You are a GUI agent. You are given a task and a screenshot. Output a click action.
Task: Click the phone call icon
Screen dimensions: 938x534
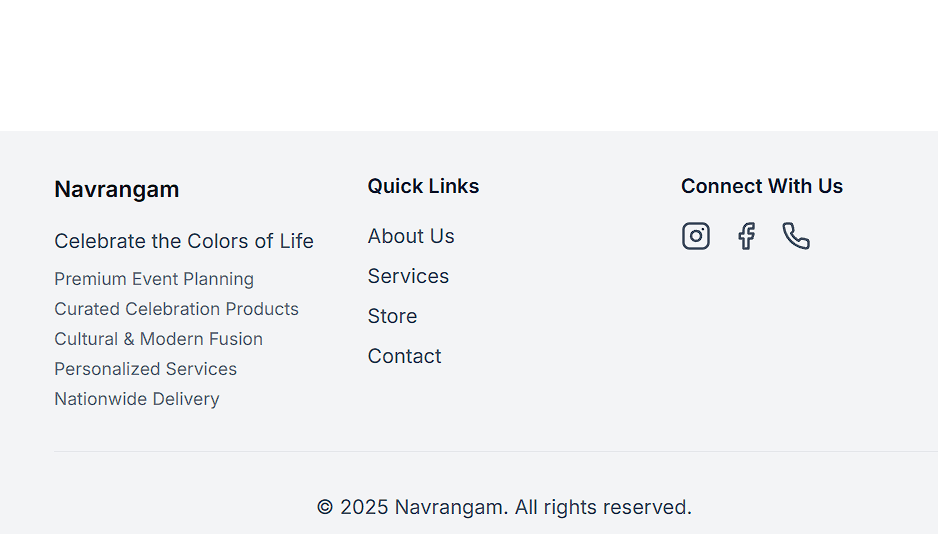point(796,236)
